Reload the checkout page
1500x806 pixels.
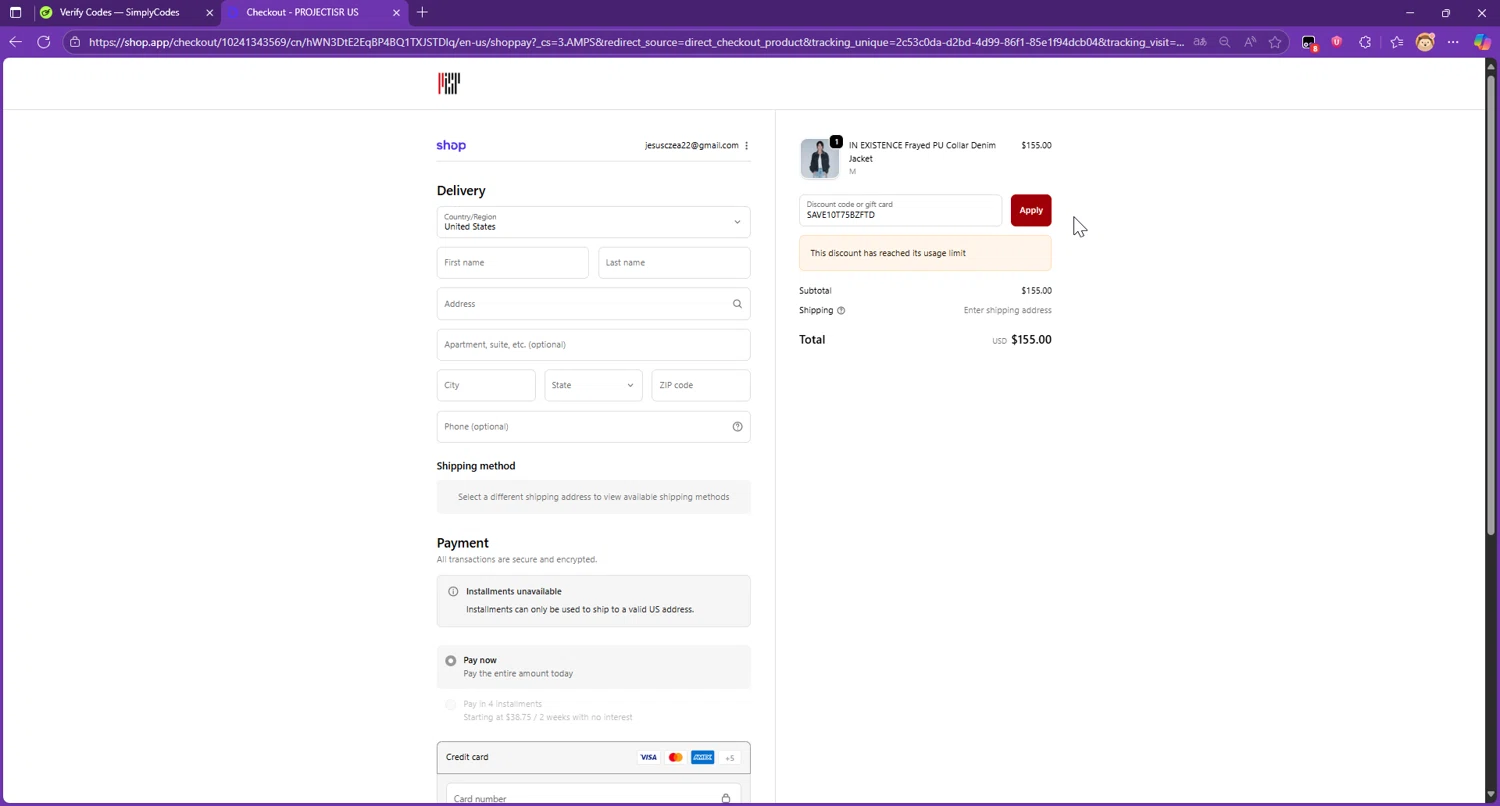43,42
